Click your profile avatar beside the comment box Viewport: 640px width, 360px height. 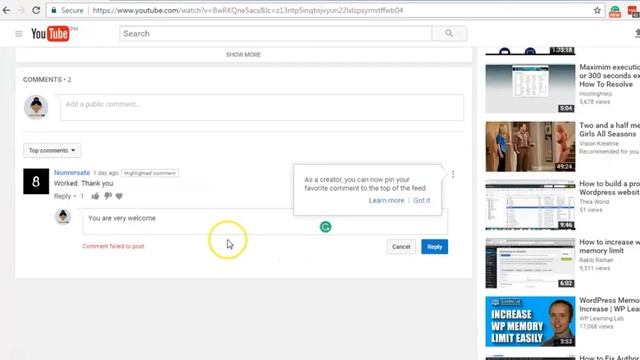coord(36,107)
